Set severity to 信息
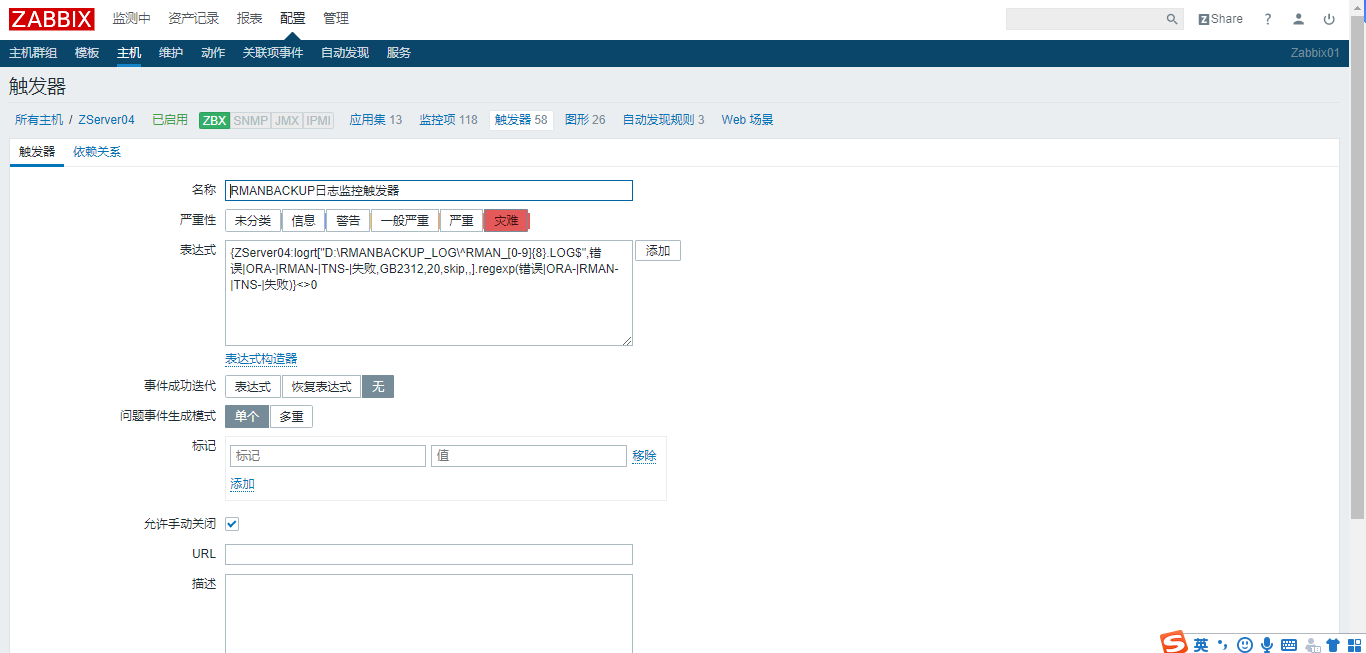1366x653 pixels. pyautogui.click(x=303, y=221)
